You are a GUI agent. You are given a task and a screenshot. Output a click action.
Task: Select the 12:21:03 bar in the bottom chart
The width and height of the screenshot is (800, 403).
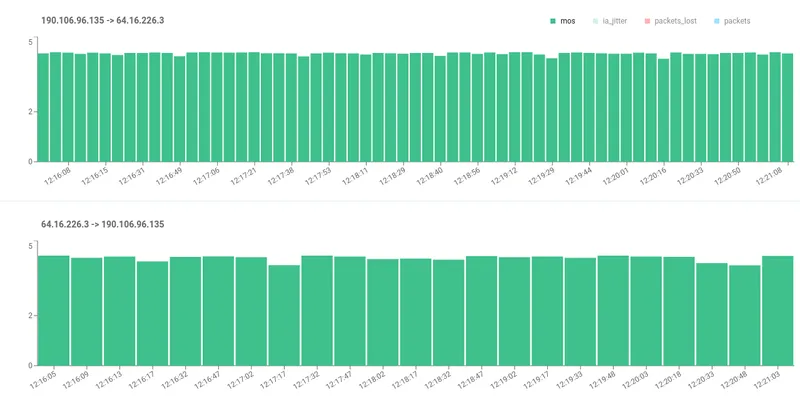pos(777,310)
